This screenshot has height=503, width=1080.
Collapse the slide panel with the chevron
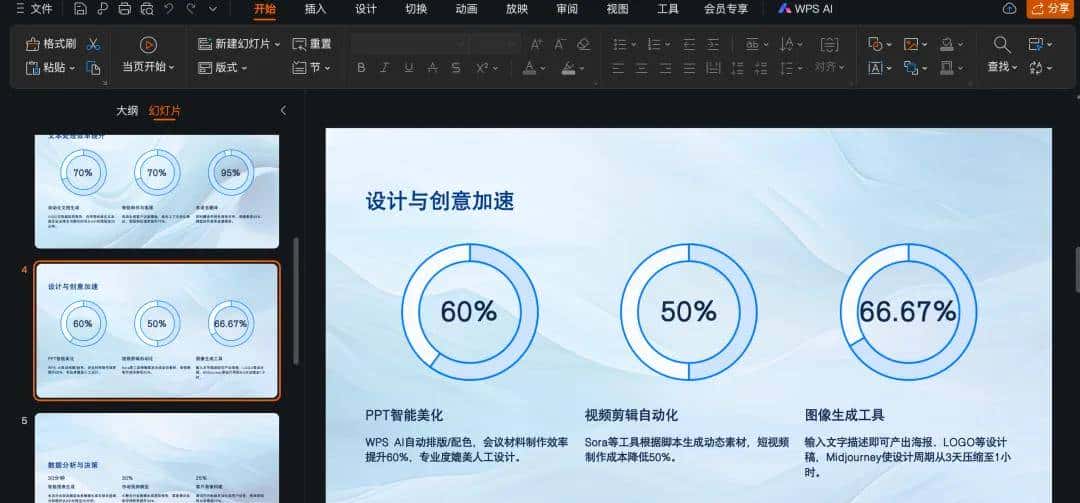[282, 110]
